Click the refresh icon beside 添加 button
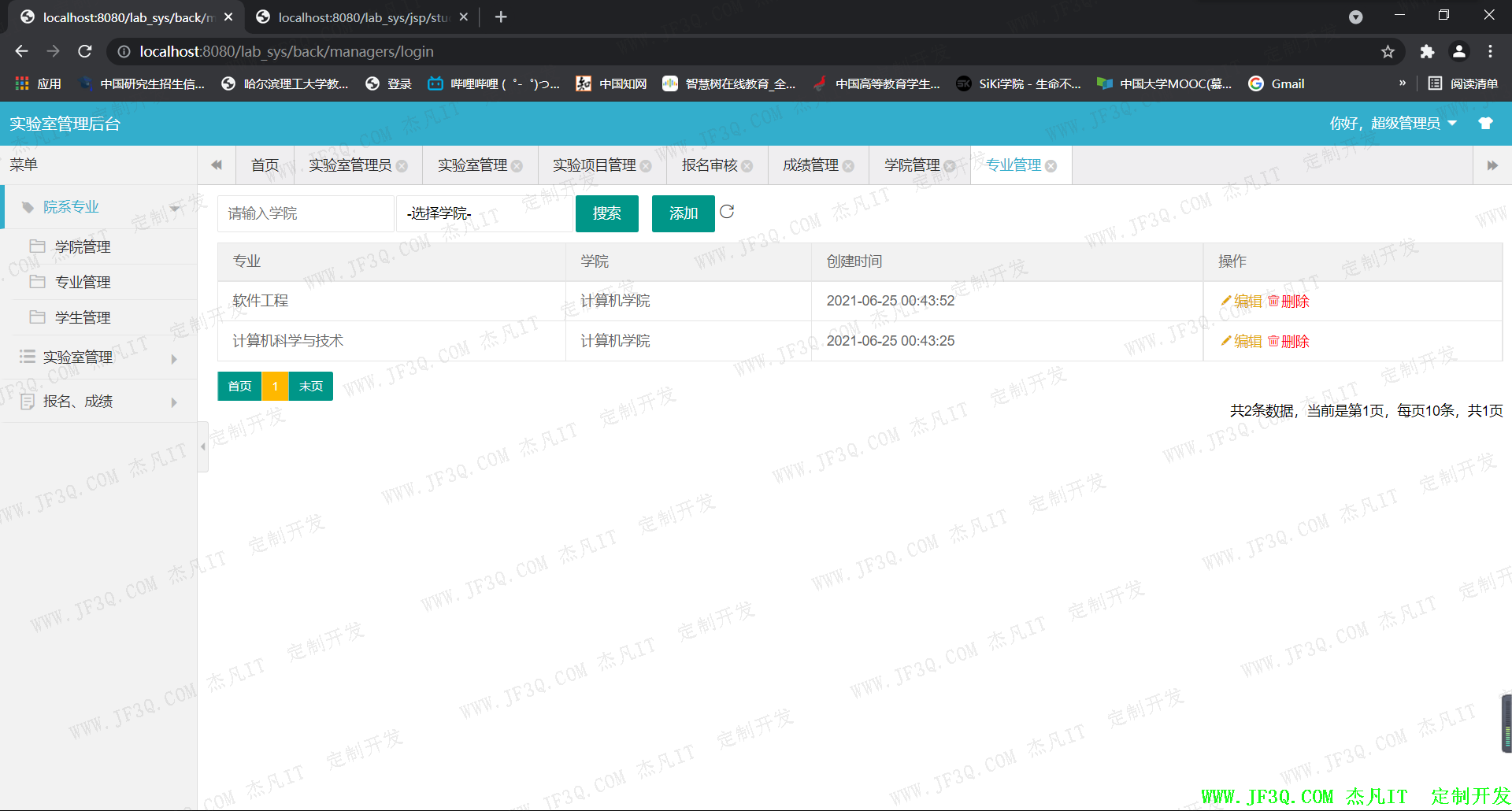 point(727,212)
